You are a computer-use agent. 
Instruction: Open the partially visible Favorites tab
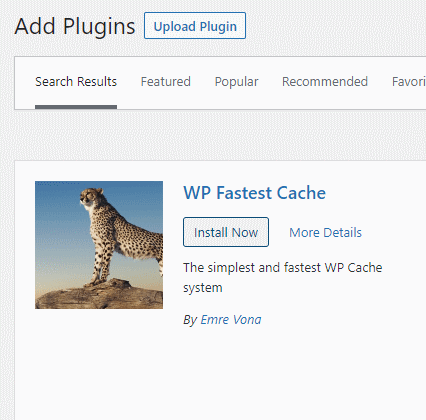[x=409, y=82]
